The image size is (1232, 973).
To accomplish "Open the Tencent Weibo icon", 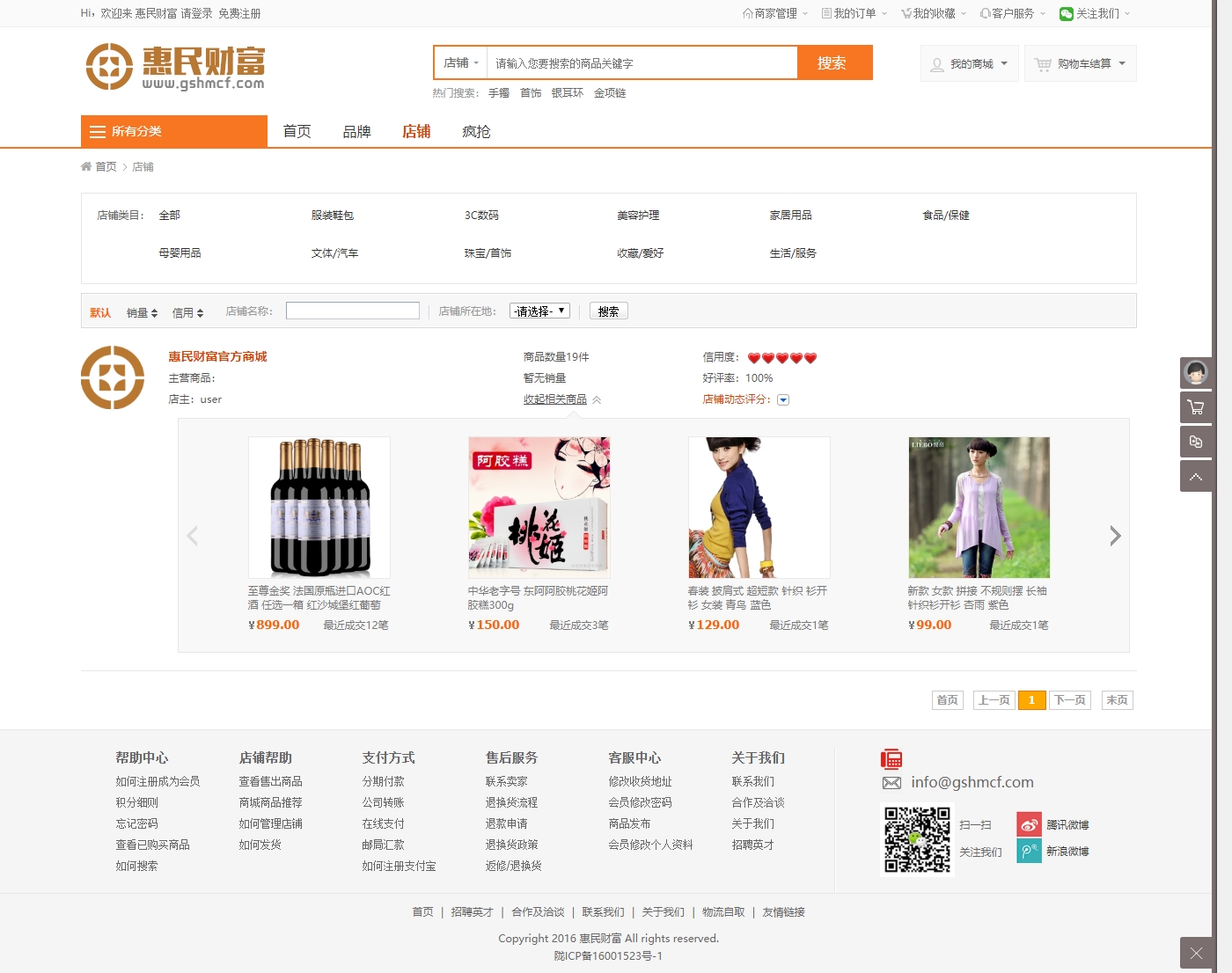I will coord(1029,824).
